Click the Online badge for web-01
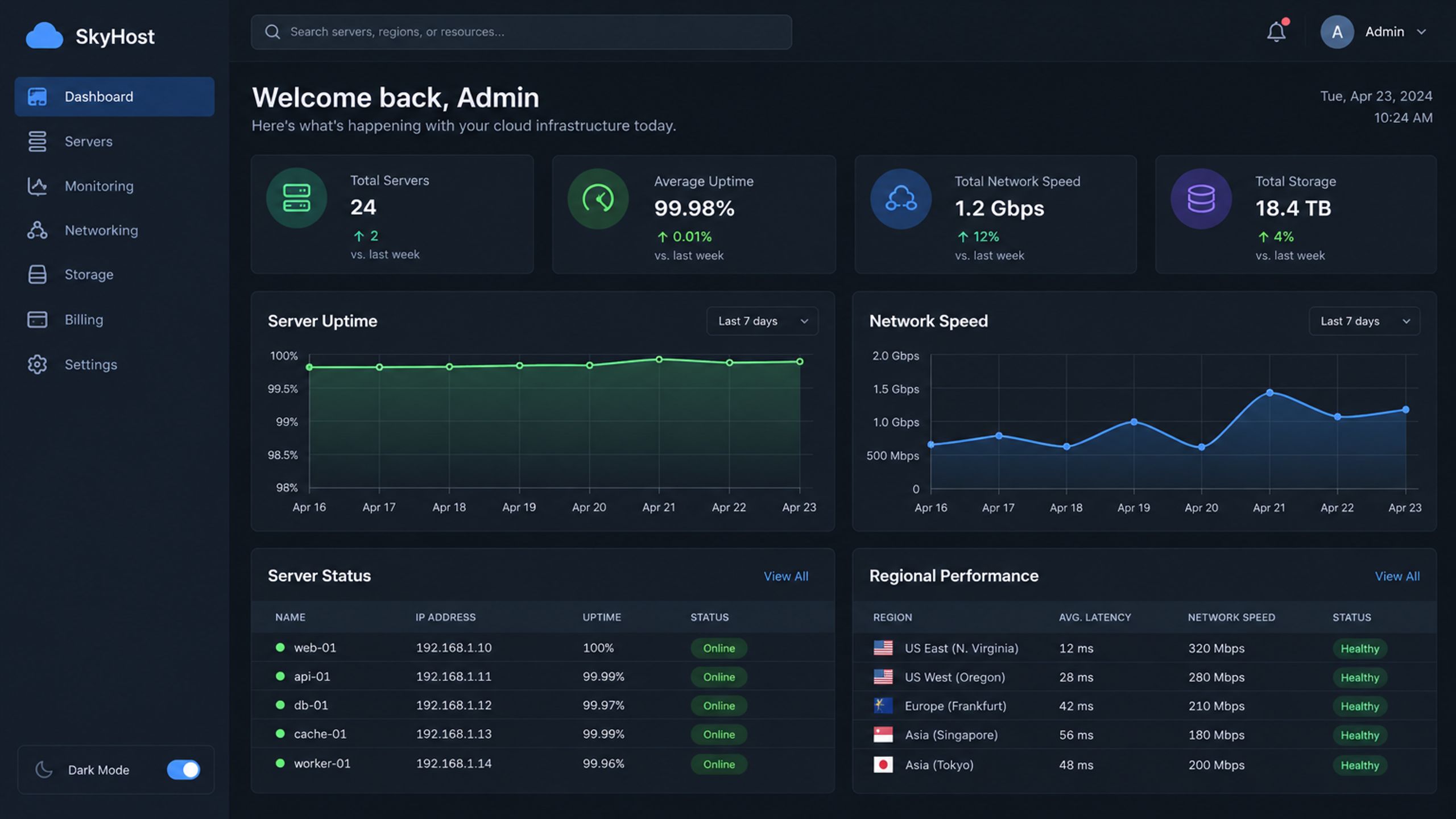Image resolution: width=1456 pixels, height=819 pixels. click(719, 648)
